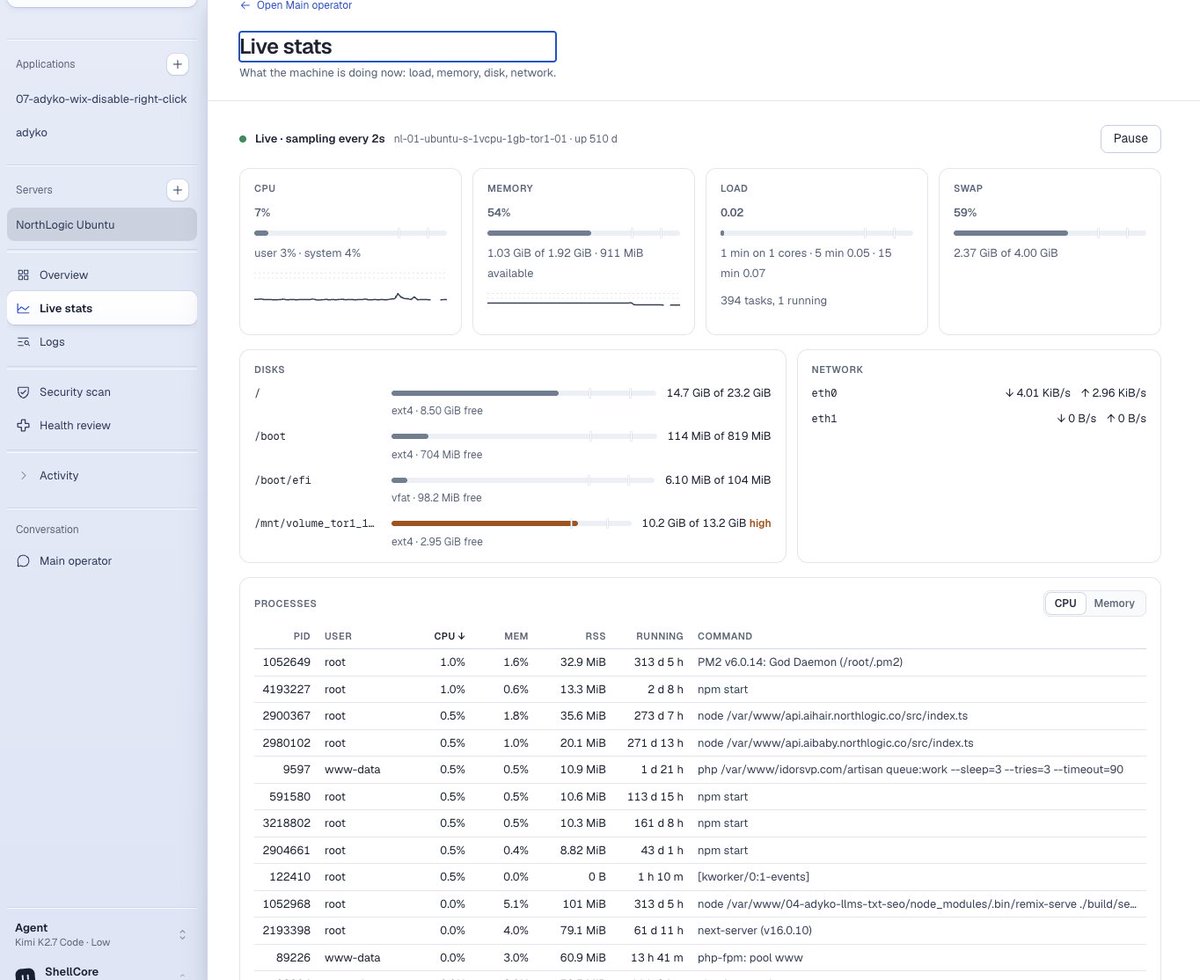Click PID 591580 in process table
This screenshot has width=1200, height=980.
coord(290,797)
